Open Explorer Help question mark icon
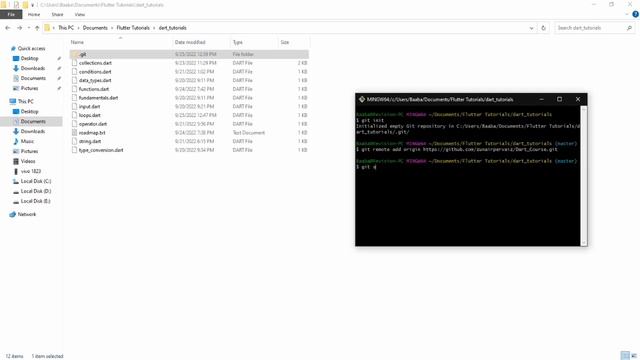The image size is (640, 360). [636, 14]
